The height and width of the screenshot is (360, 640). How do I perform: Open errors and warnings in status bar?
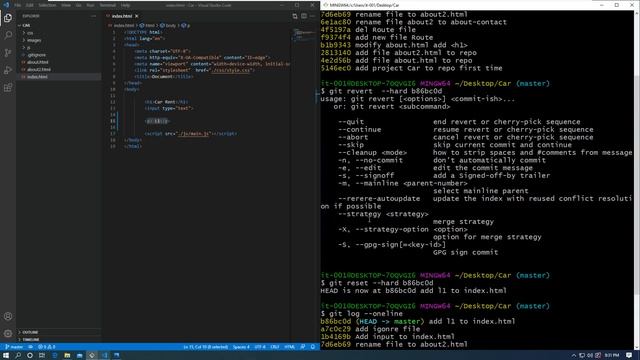(47, 347)
